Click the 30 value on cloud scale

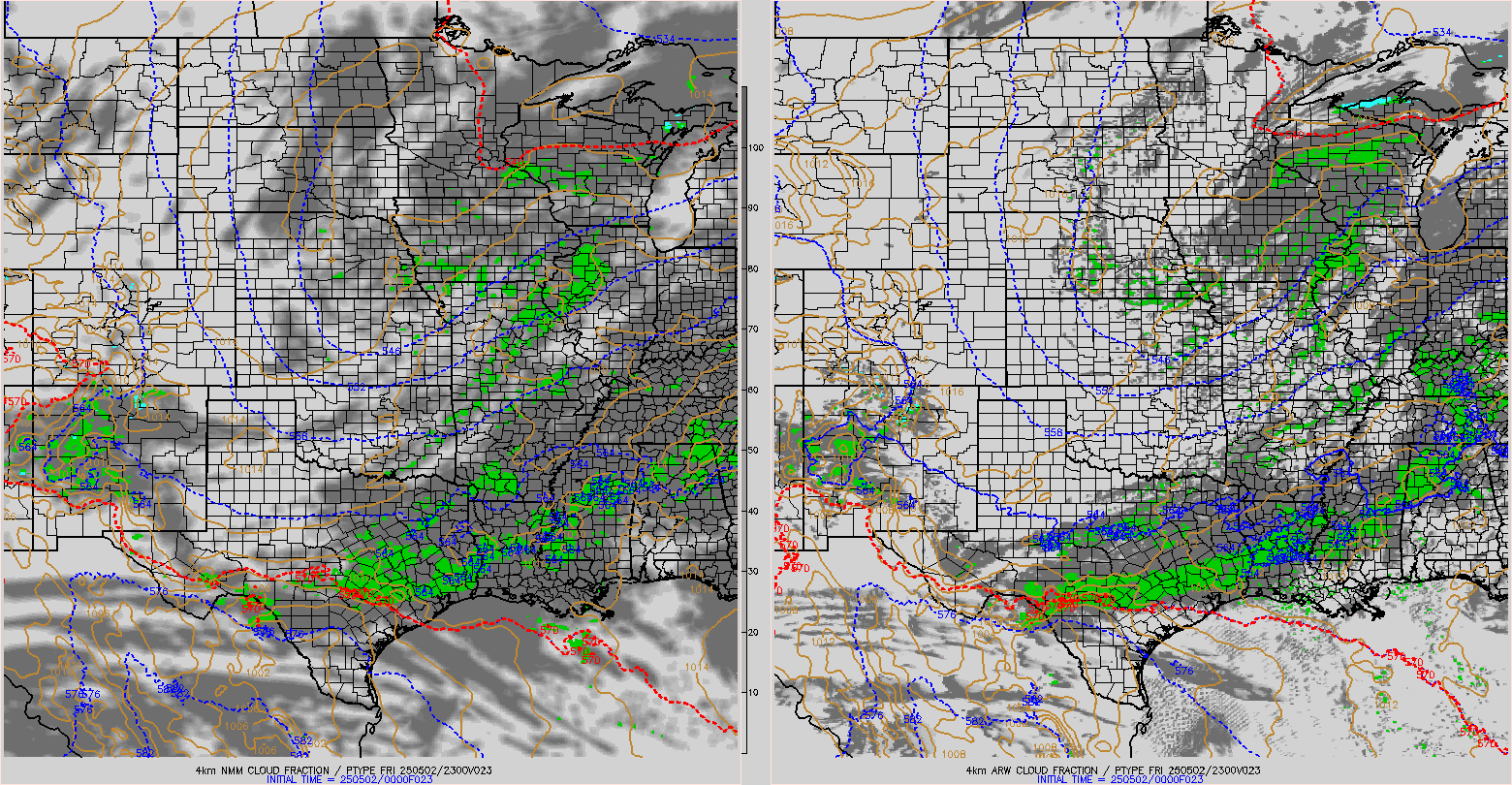(x=753, y=572)
